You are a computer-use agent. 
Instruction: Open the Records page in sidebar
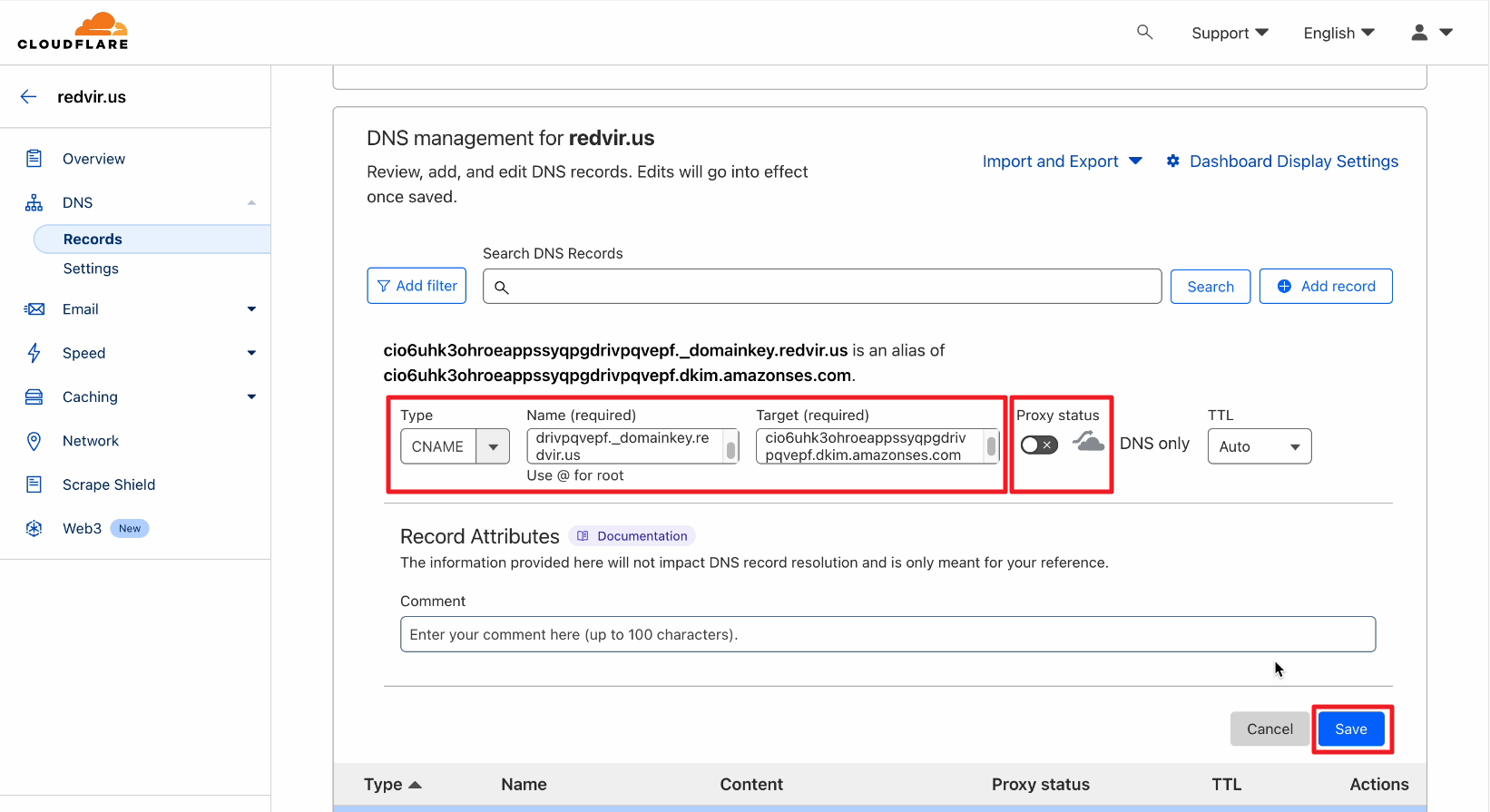(x=93, y=240)
